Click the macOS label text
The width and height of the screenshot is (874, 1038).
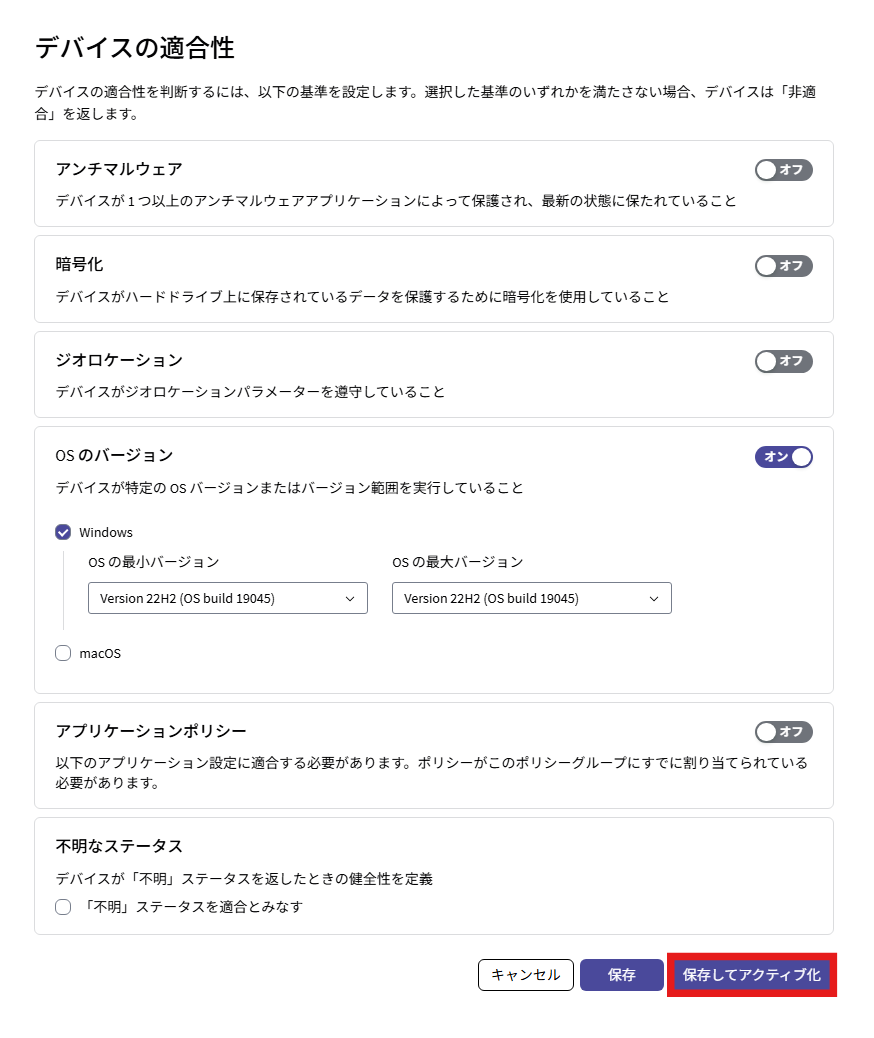100,653
